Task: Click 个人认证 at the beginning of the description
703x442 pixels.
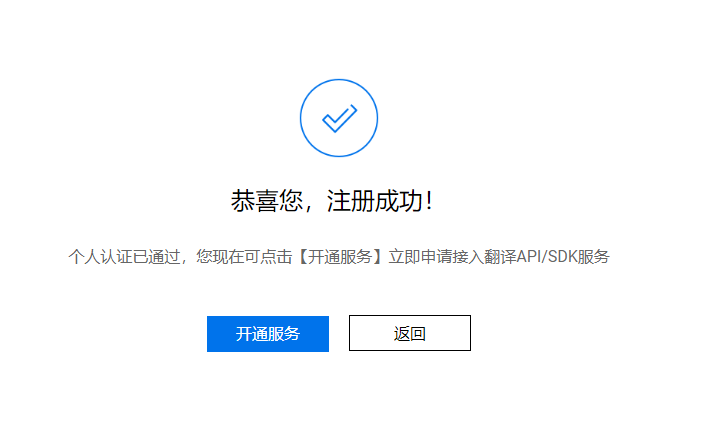Action: (x=100, y=257)
